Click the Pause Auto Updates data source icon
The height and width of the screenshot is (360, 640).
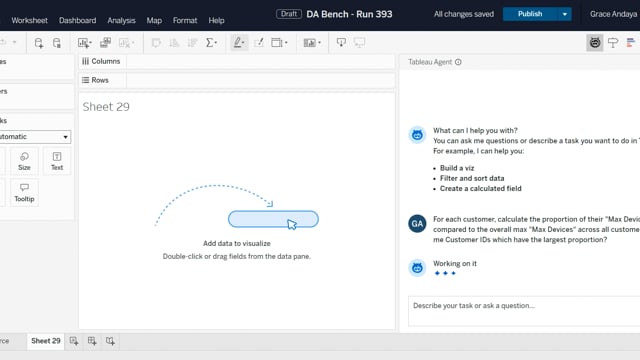click(57, 43)
